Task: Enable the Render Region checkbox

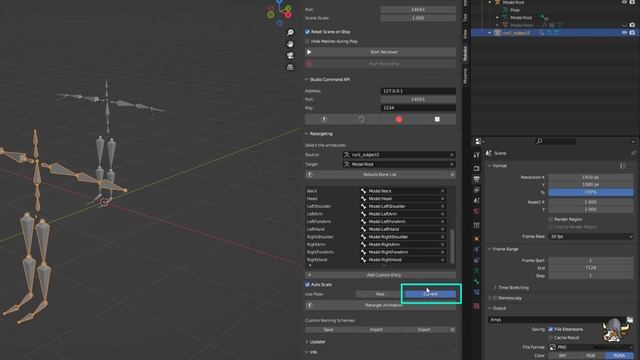Action: pos(551,219)
